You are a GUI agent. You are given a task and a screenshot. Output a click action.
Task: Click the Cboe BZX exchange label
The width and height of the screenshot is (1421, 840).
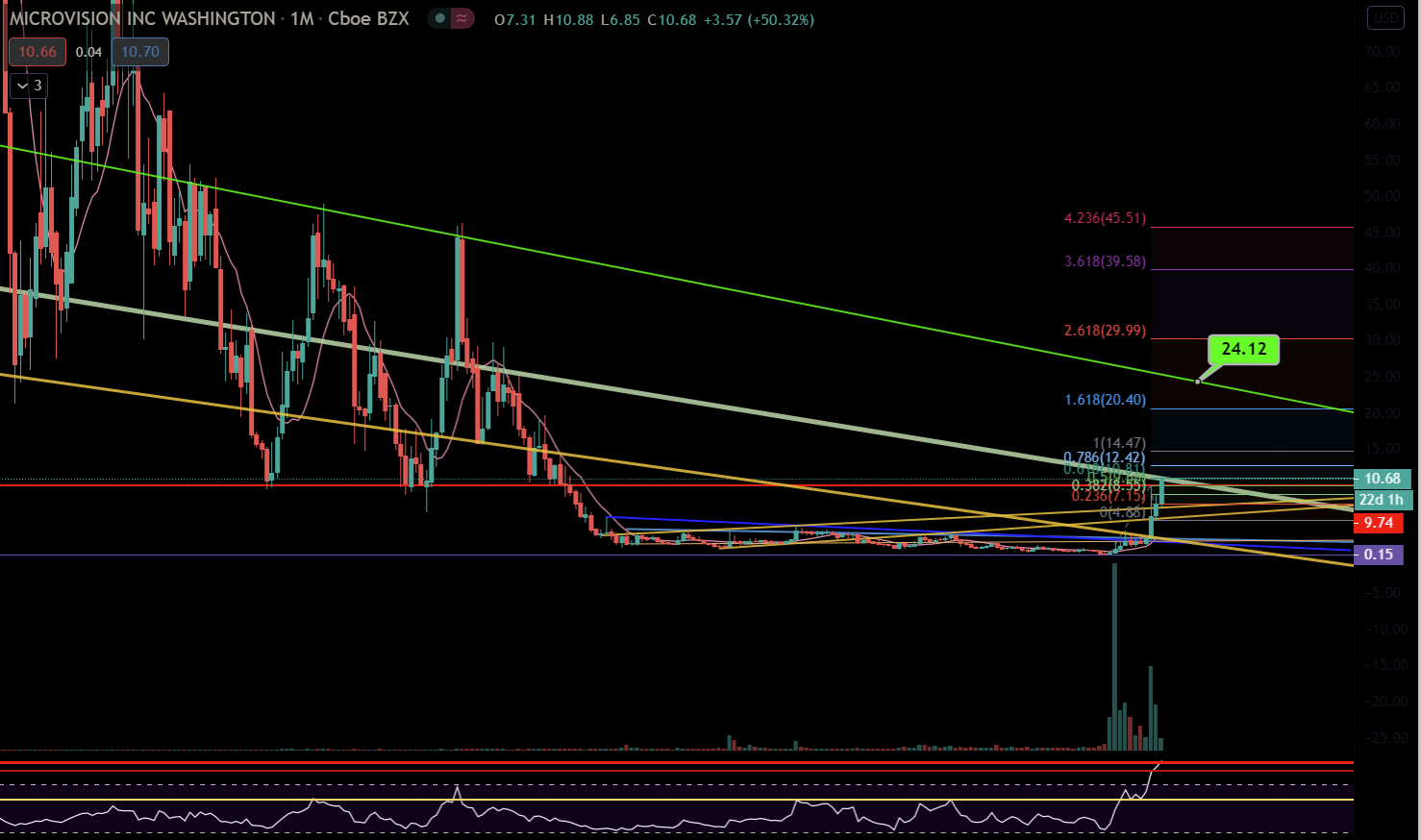[368, 19]
